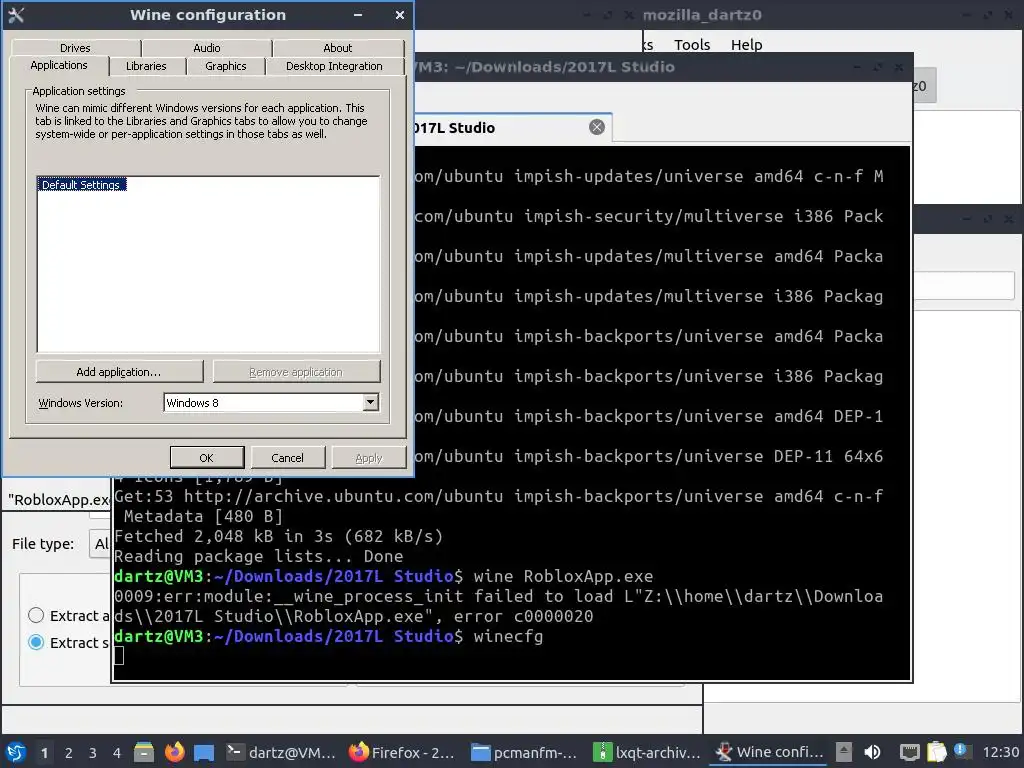
Task: Close the terminal window titled 2017L Studio
Action: click(x=899, y=67)
